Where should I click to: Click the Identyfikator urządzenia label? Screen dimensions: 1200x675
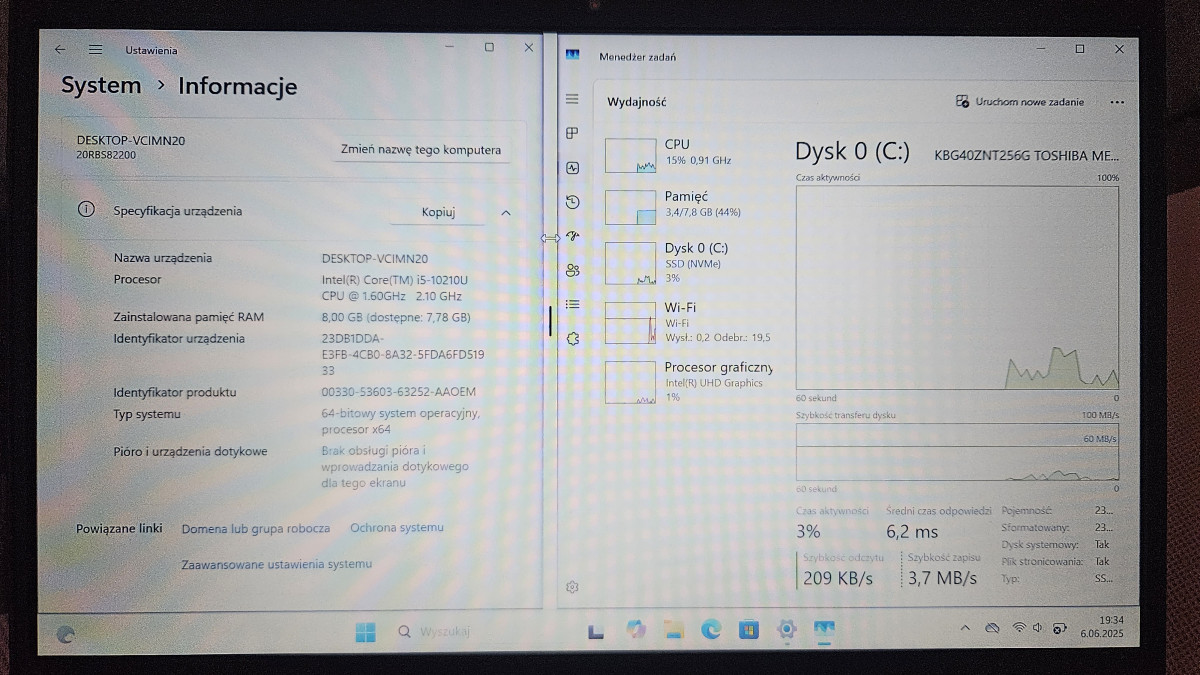(179, 338)
